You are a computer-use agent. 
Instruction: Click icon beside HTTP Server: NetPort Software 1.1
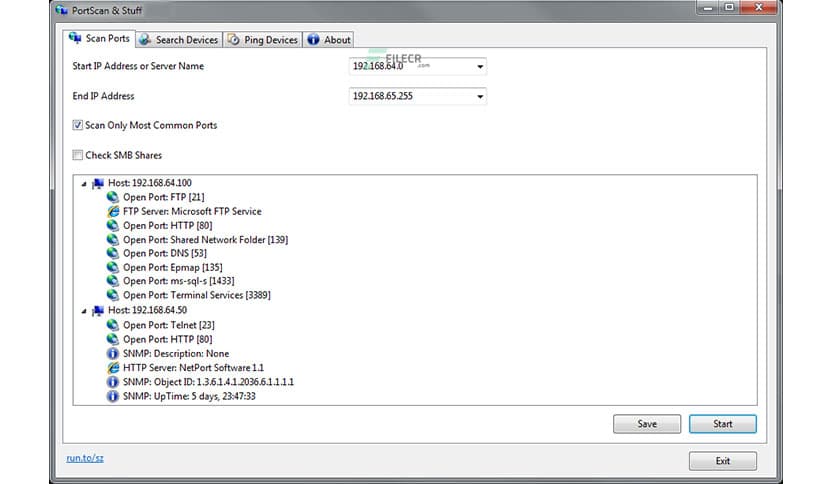click(112, 367)
